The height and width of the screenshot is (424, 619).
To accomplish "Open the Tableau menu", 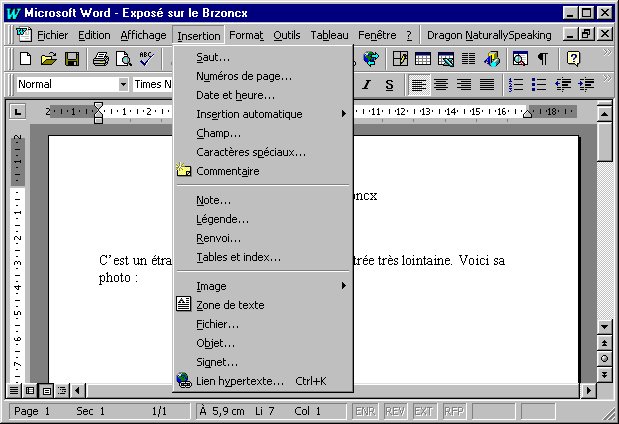I will [329, 35].
